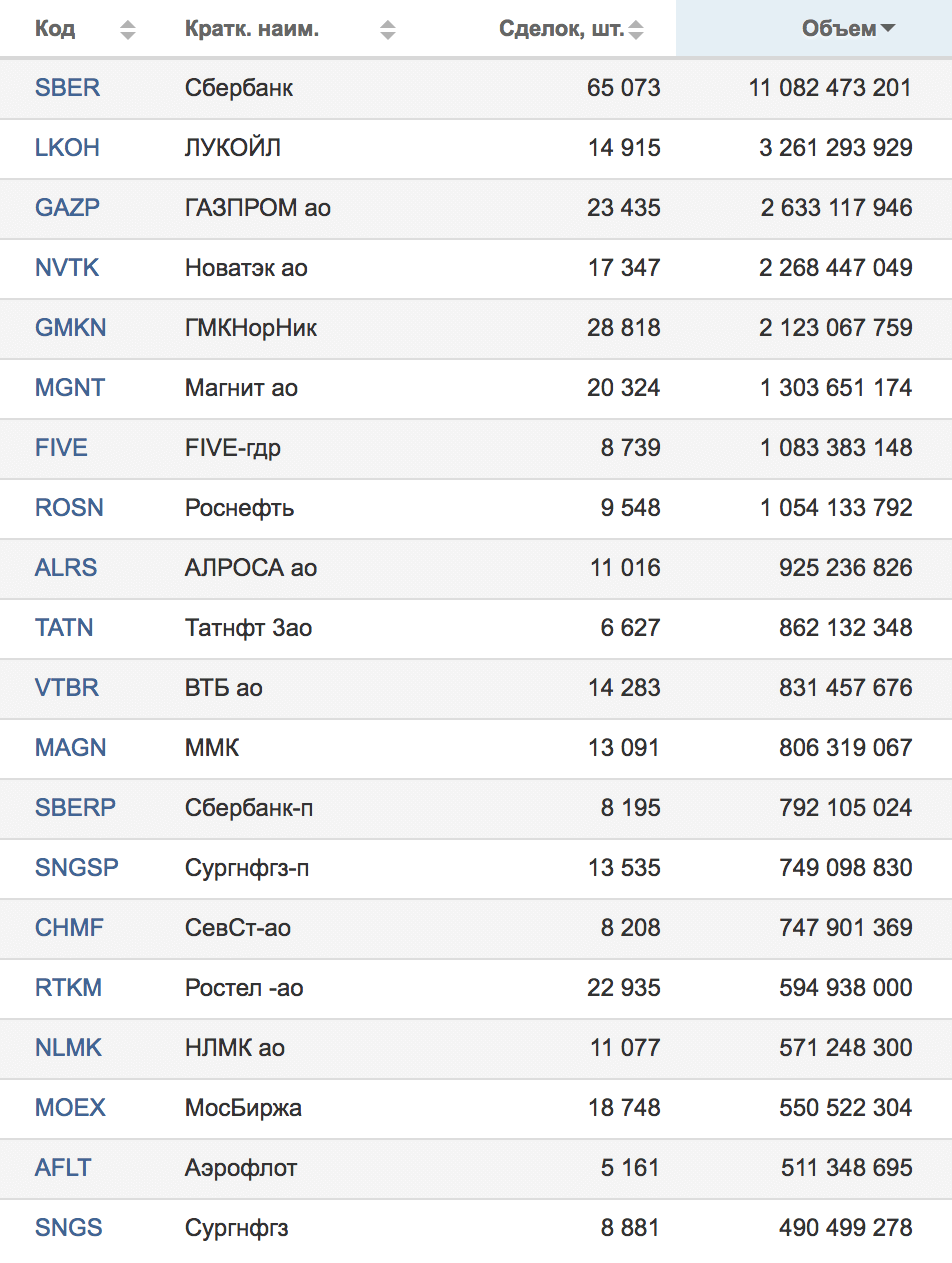Toggle descending arrow on Объем column

(x=887, y=30)
